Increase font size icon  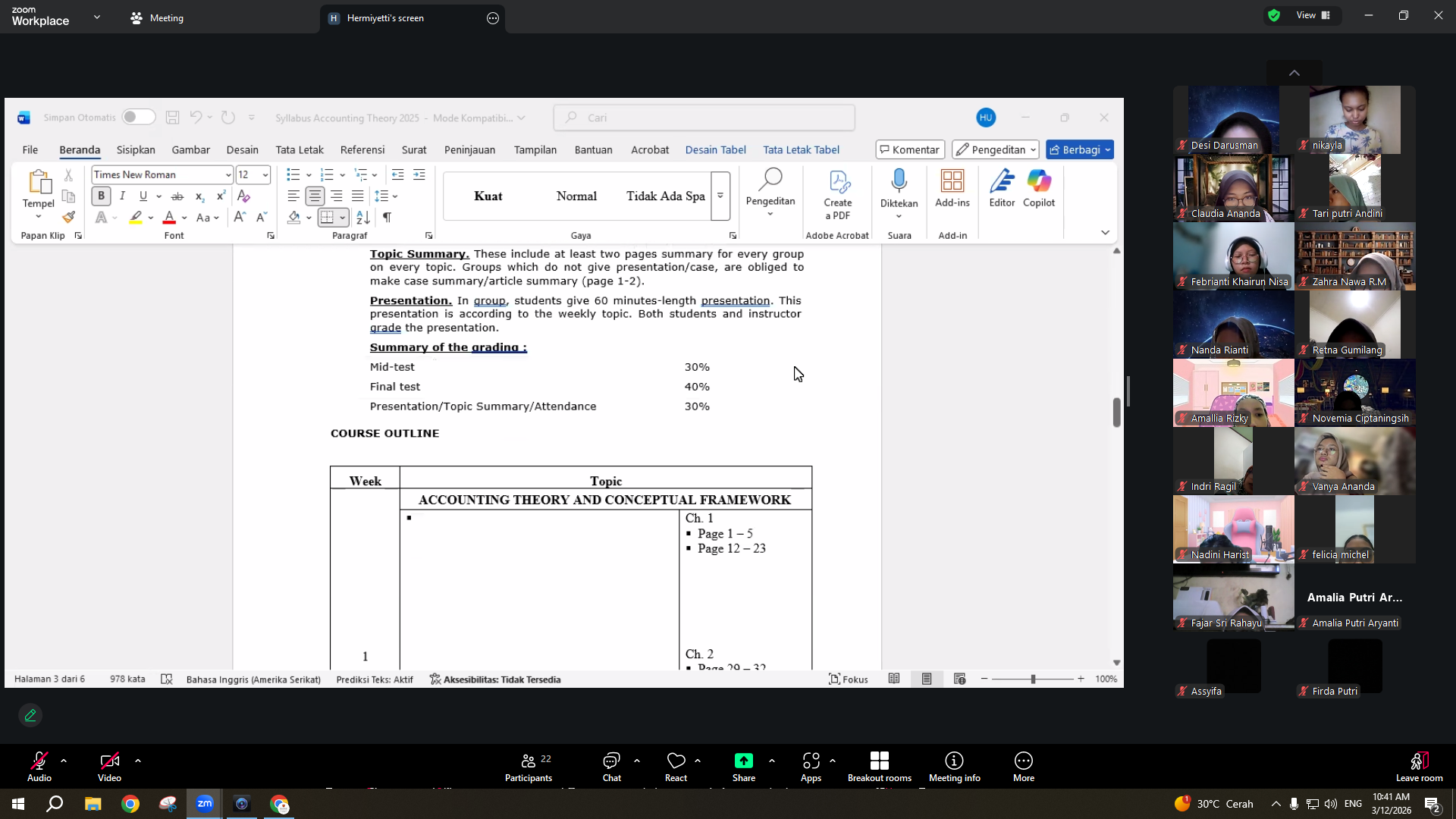(240, 217)
